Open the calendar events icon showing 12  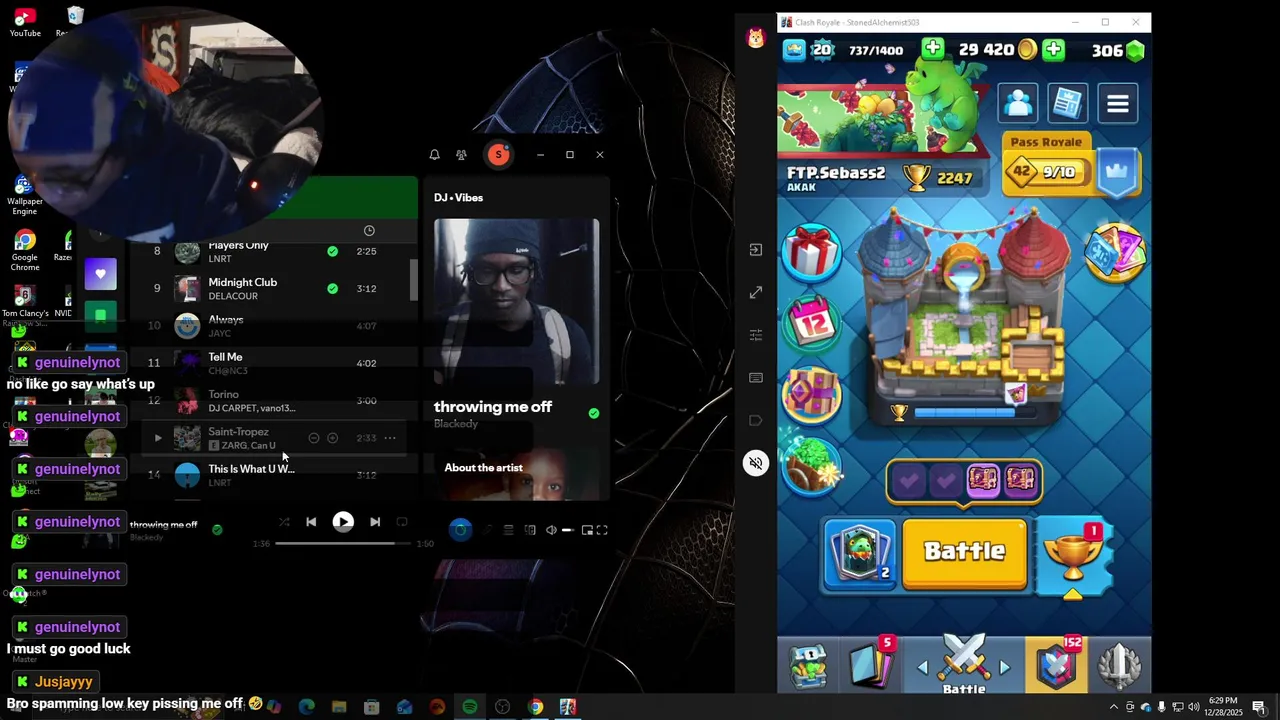coord(811,322)
